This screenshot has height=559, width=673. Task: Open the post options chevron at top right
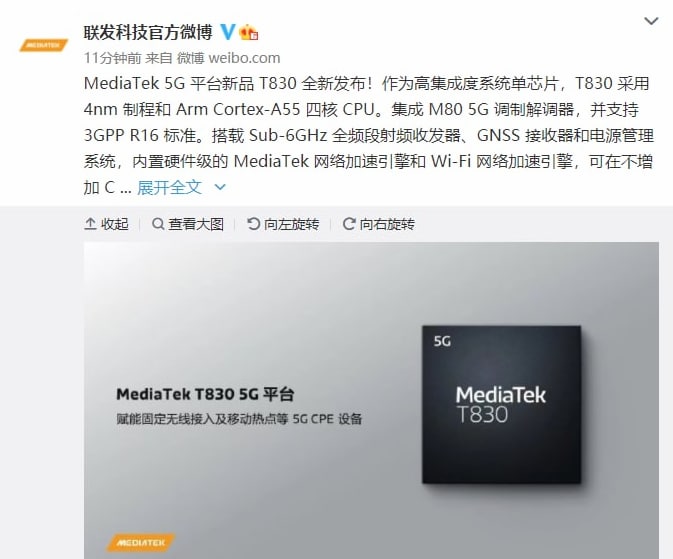pos(651,21)
